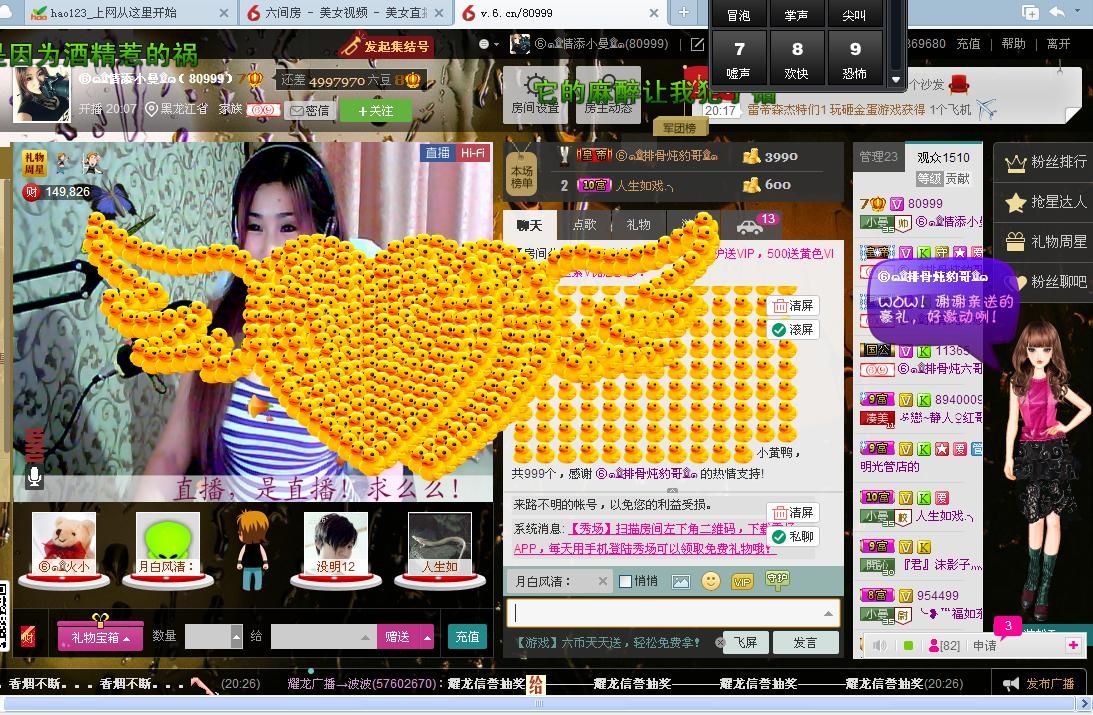This screenshot has height=715, width=1093.
Task: Switch to the 管理23 tab
Action: (879, 157)
